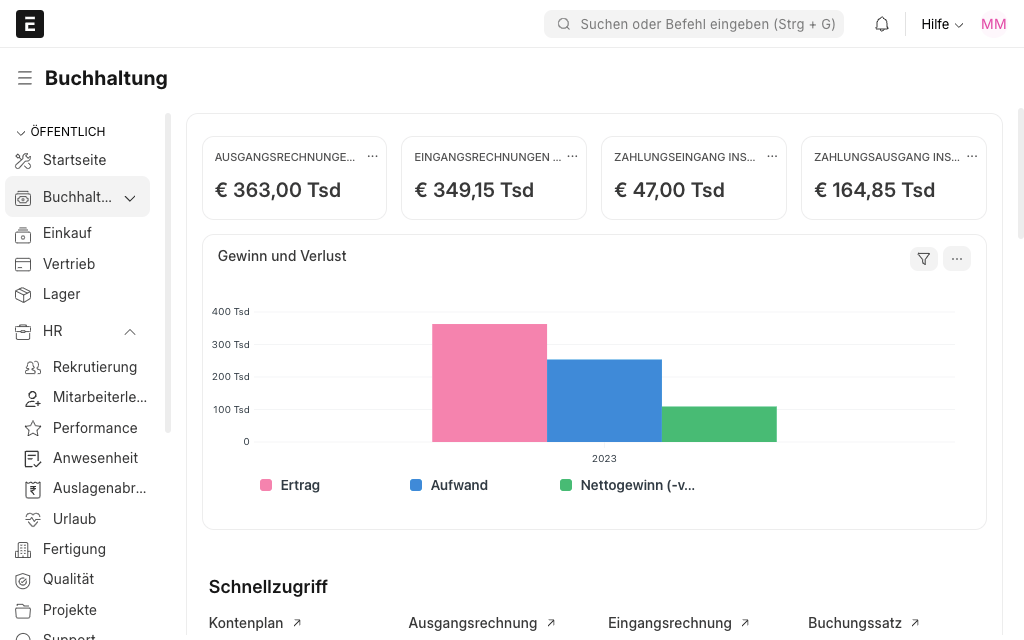
Task: Click the Fertigung building icon
Action: pos(23,550)
